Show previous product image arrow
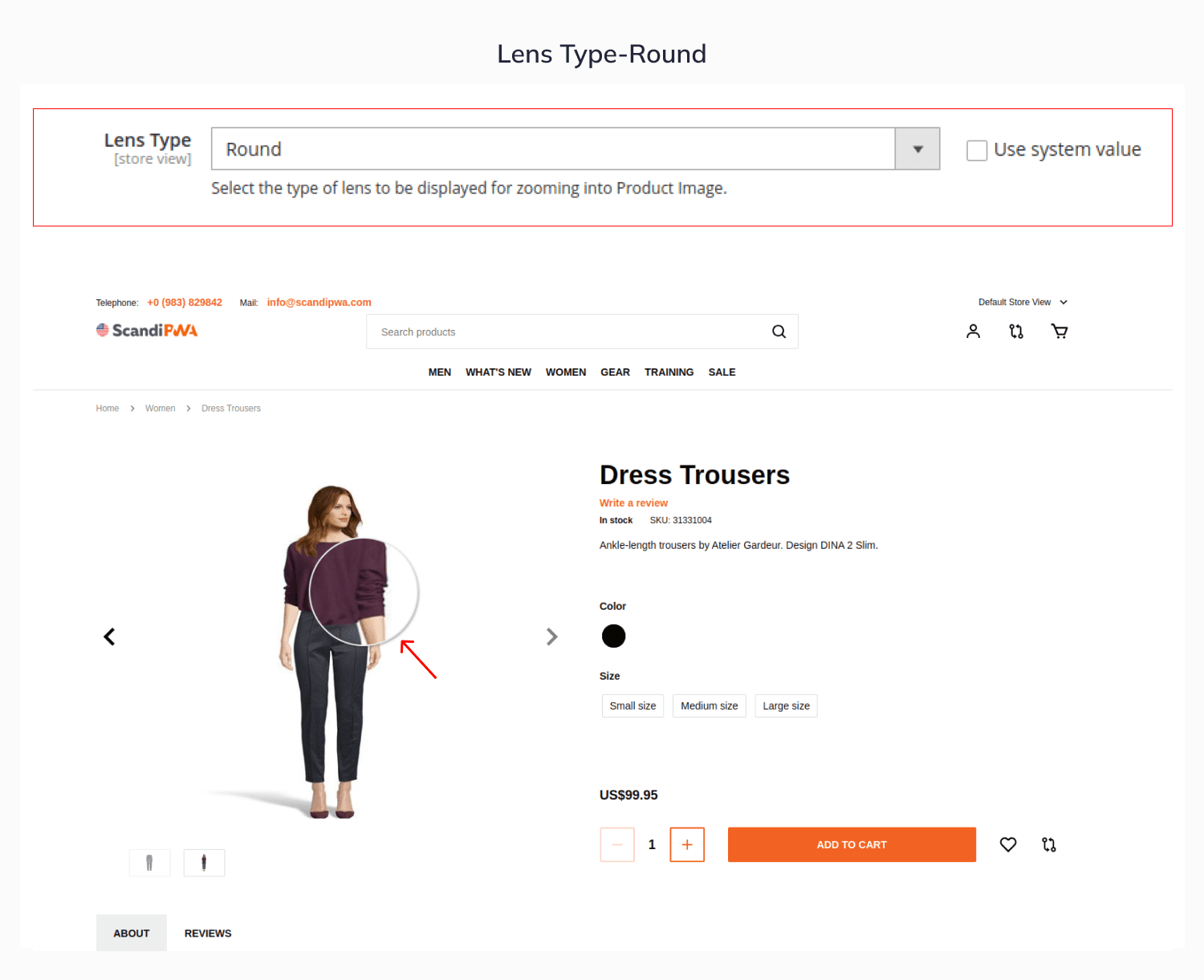1204x980 pixels. pyautogui.click(x=109, y=636)
